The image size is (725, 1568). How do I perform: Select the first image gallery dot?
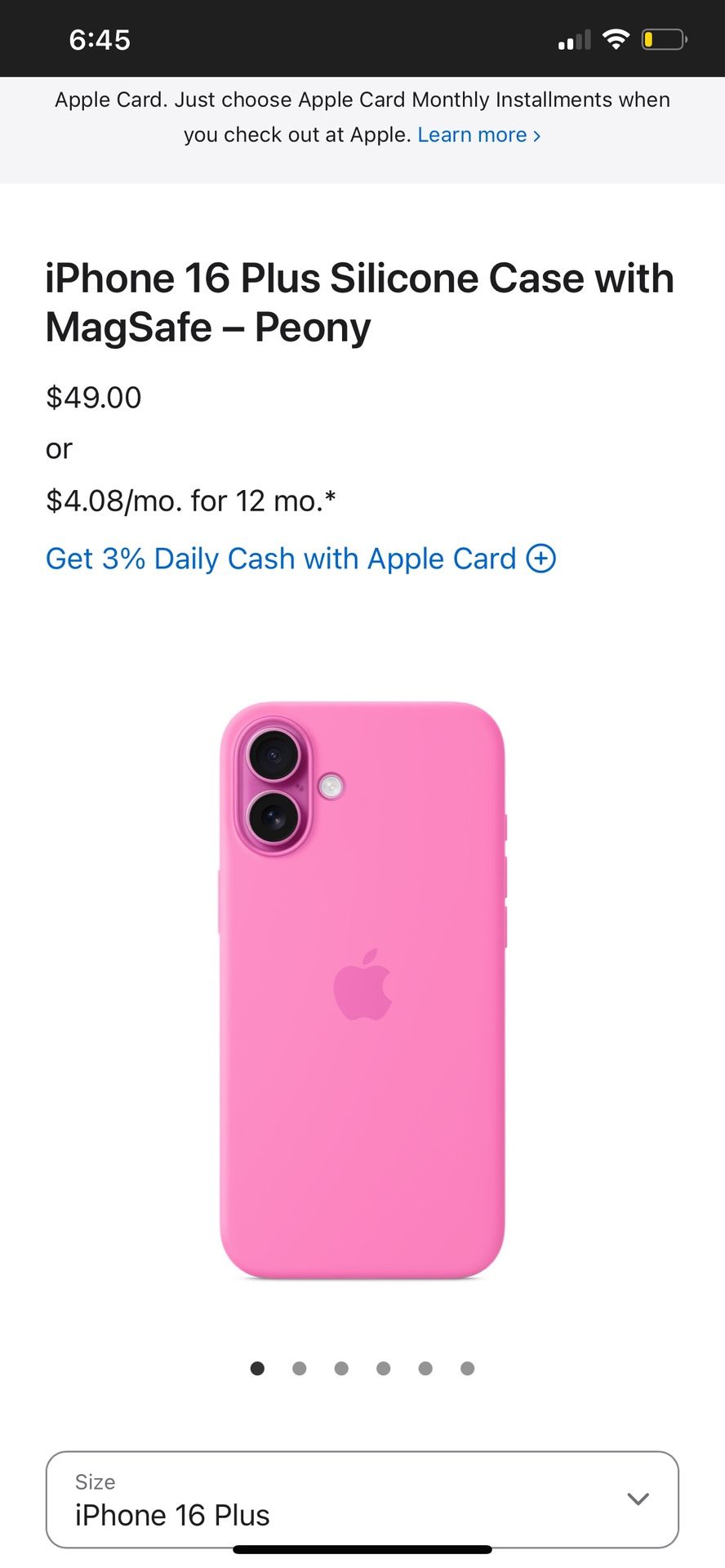[x=257, y=1368]
